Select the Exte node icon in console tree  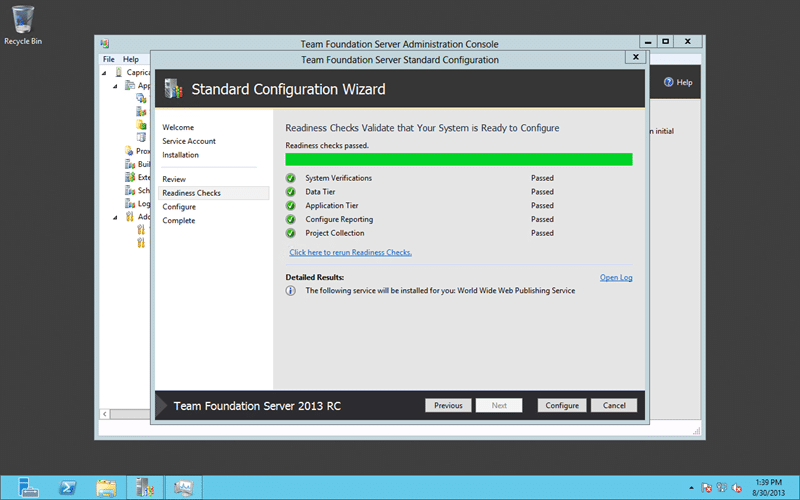click(130, 178)
